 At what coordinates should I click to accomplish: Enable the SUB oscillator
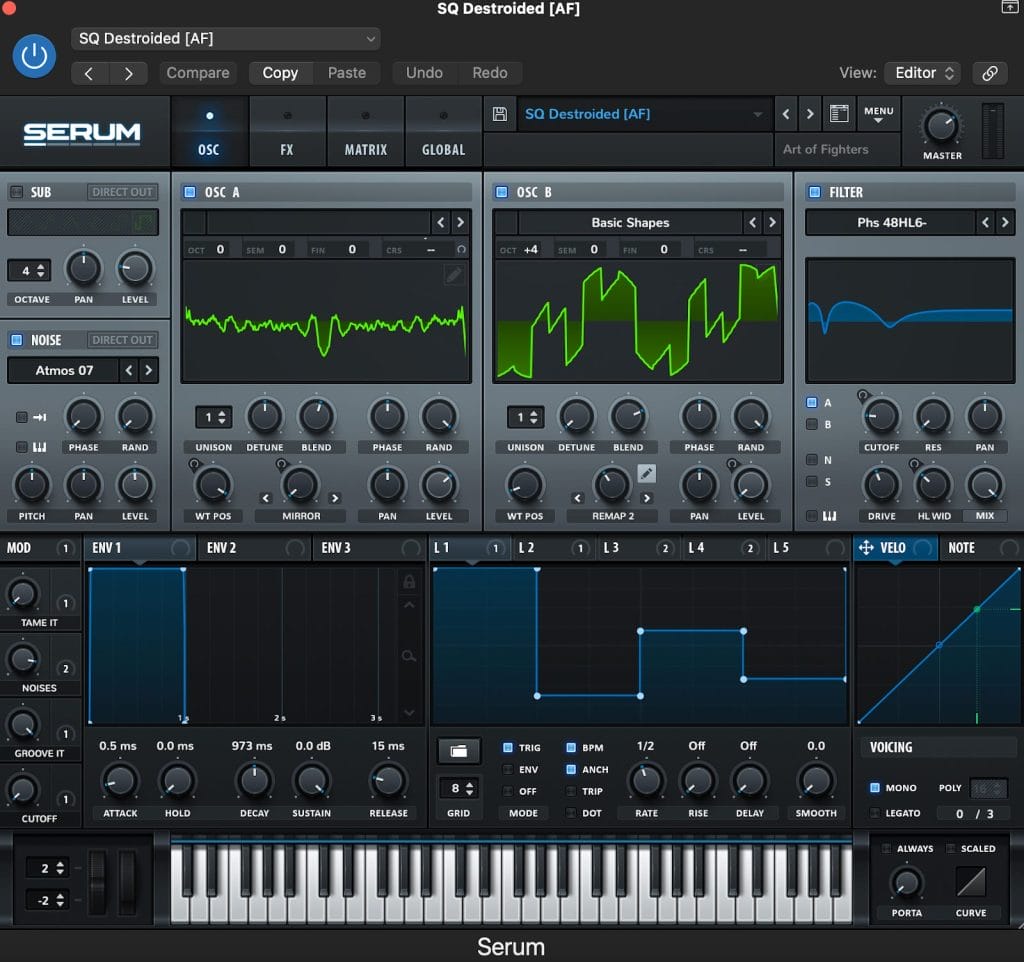[16, 192]
